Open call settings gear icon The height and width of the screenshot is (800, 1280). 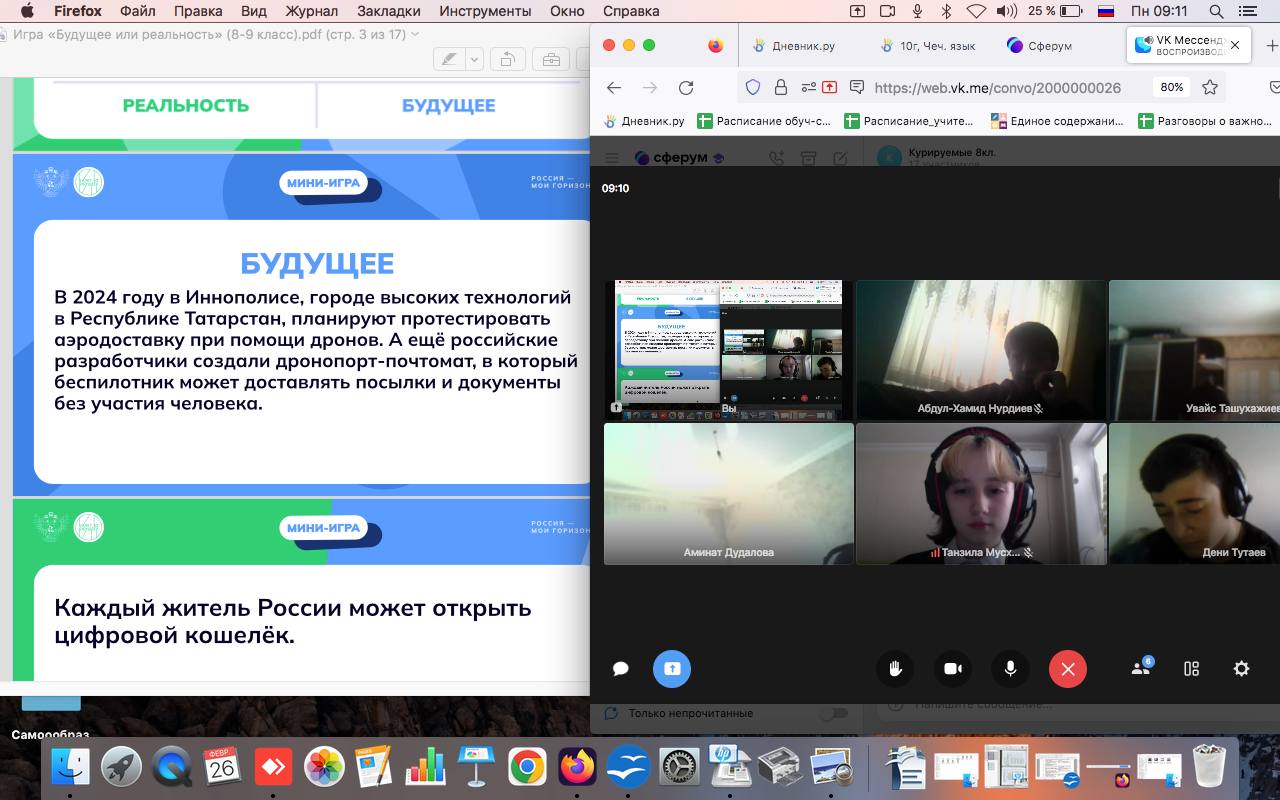click(1241, 669)
